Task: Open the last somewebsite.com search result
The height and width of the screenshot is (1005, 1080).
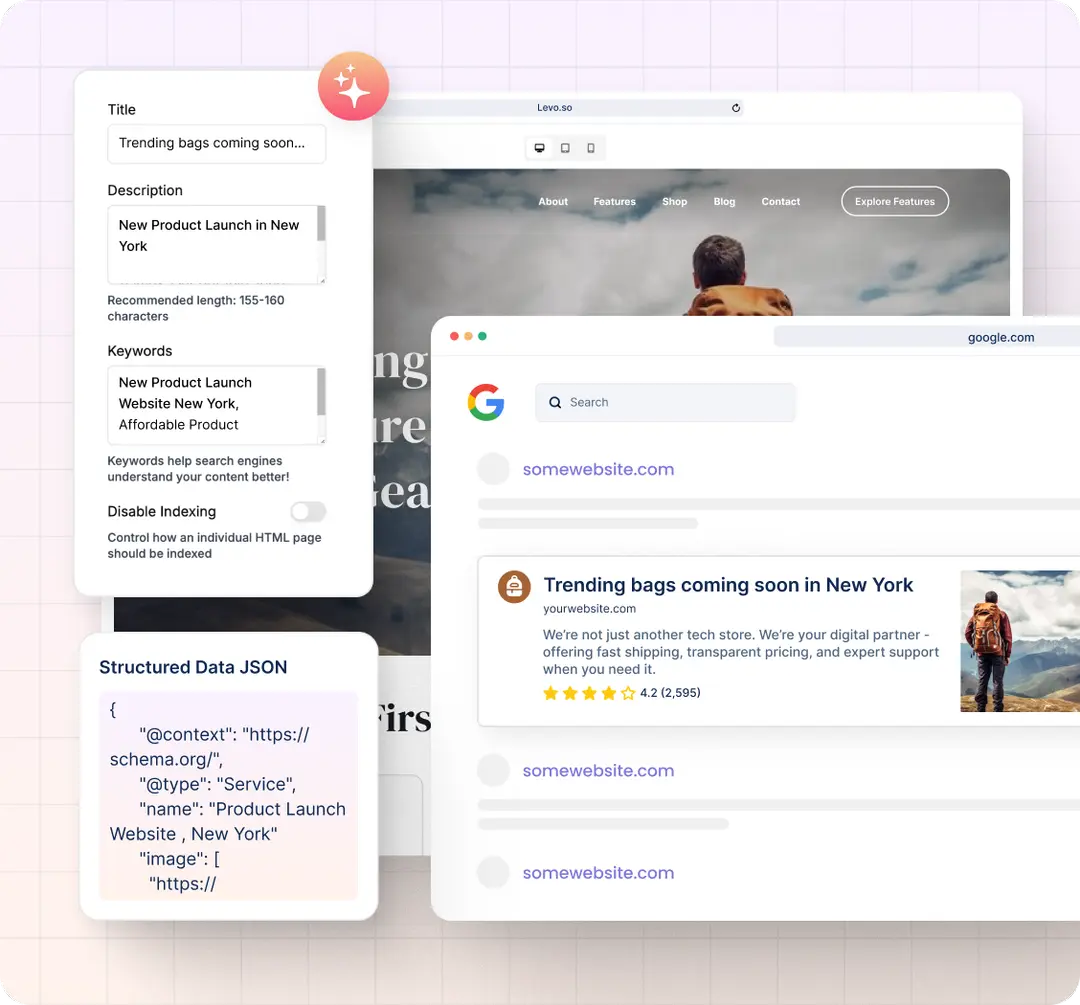Action: [598, 873]
